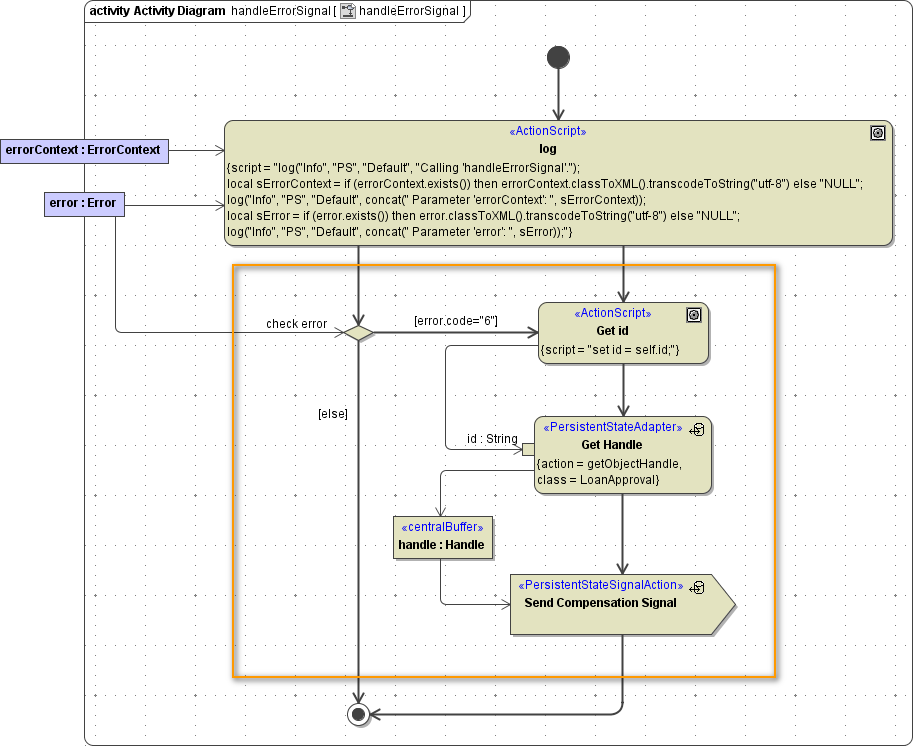The width and height of the screenshot is (913, 746).
Task: Click the gear icon on the Get id node
Action: coord(694,314)
